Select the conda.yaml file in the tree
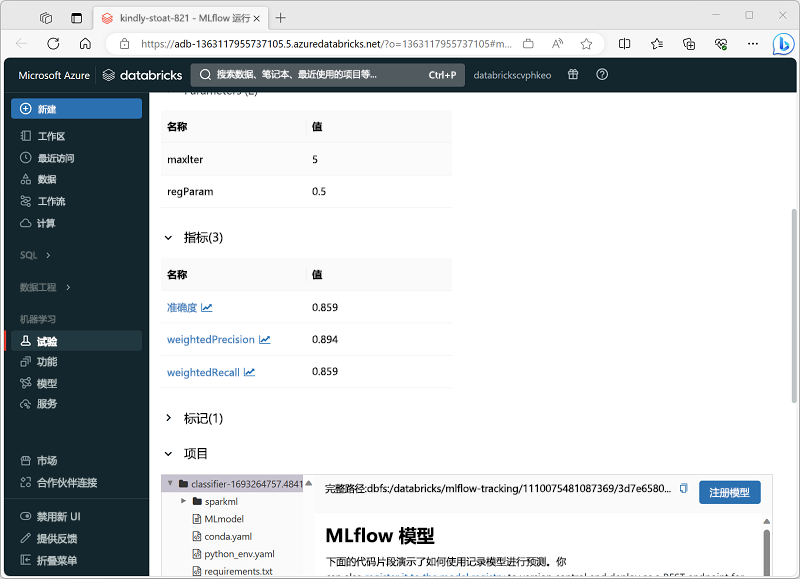This screenshot has width=800, height=579. pyautogui.click(x=228, y=536)
